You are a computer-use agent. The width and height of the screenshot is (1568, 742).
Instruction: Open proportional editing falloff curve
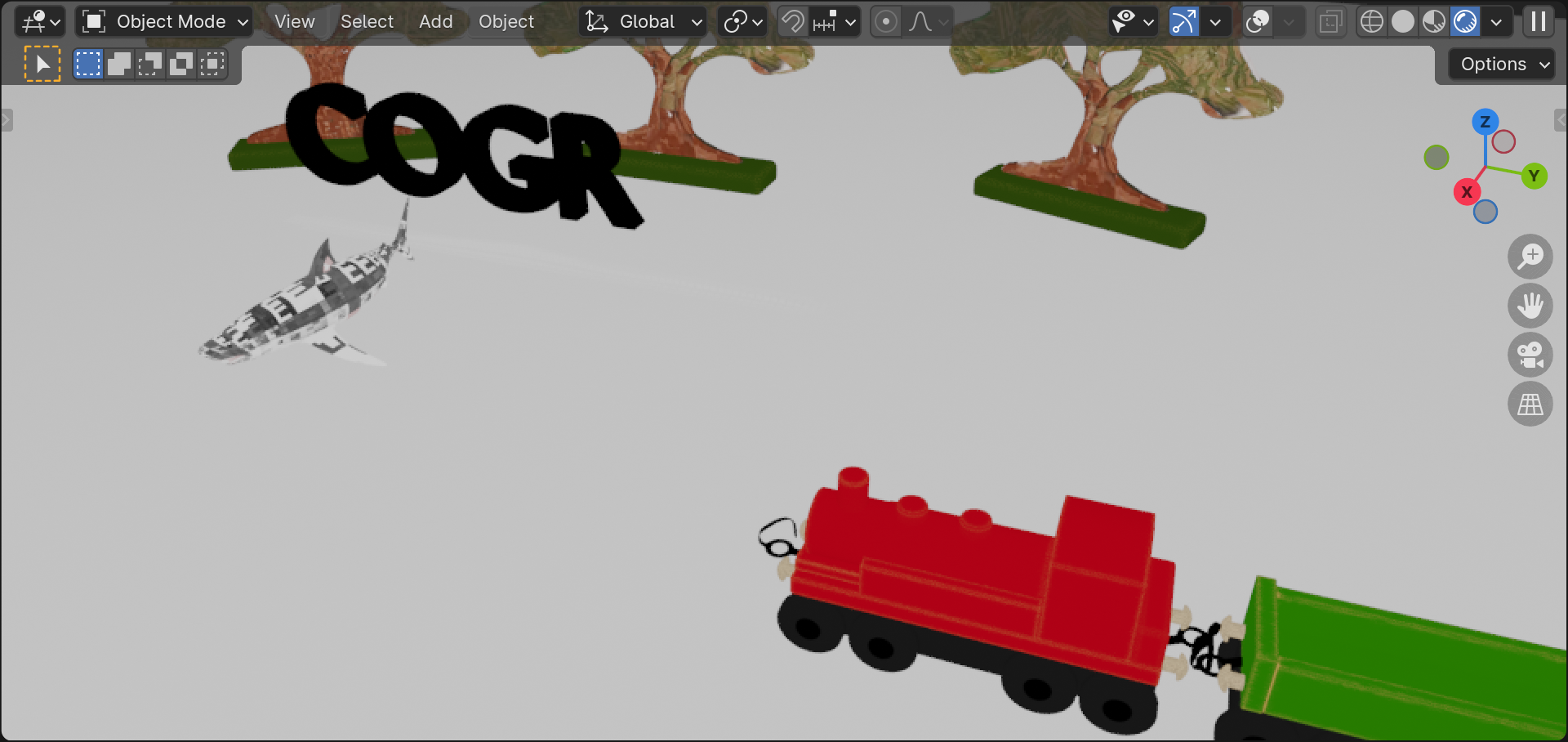pos(929,22)
